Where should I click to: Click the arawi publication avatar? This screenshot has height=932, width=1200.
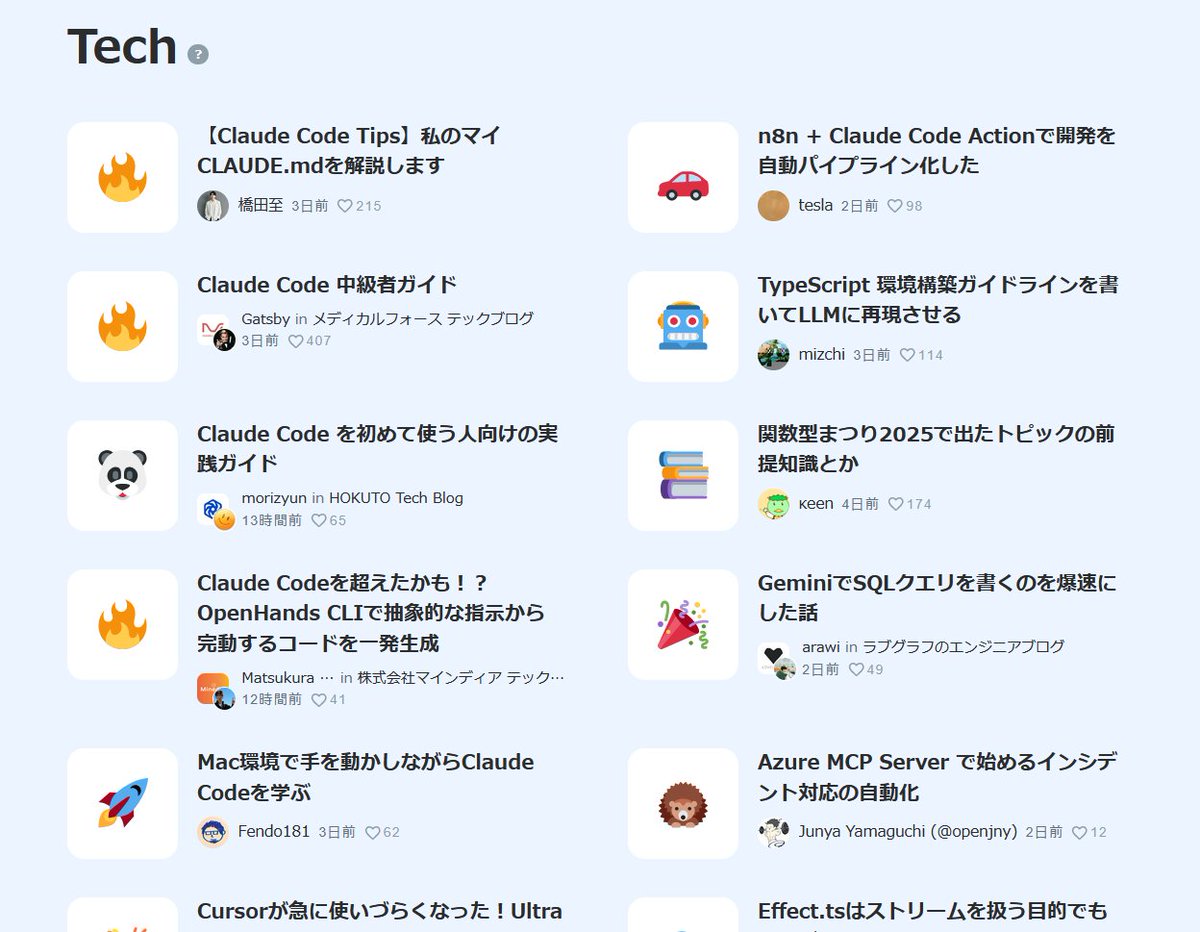point(776,660)
